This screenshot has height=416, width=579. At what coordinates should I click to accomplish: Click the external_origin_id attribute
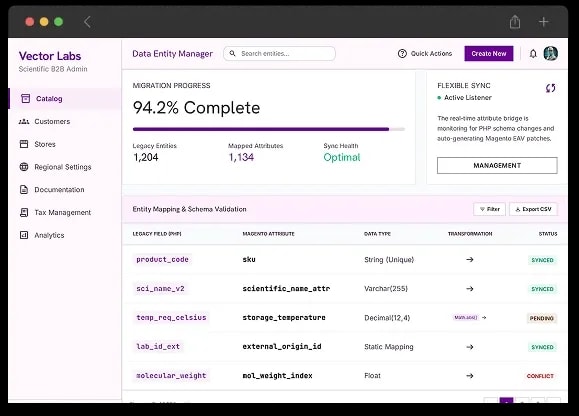pyautogui.click(x=282, y=347)
